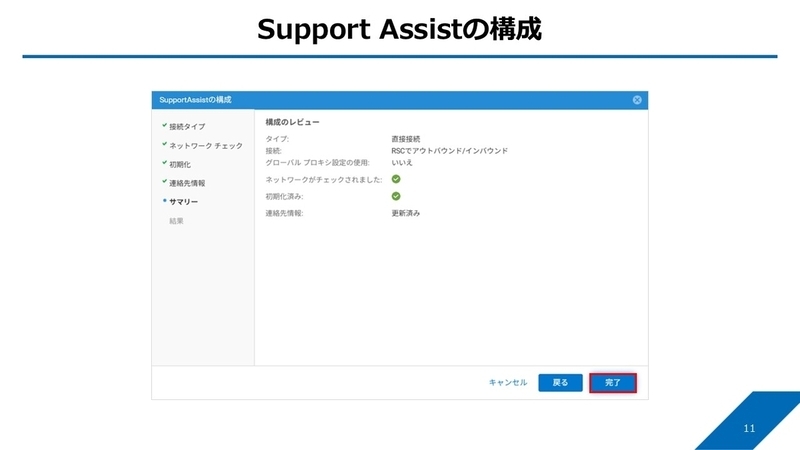Click the slide page number 11
This screenshot has width=800, height=450.
click(x=749, y=429)
